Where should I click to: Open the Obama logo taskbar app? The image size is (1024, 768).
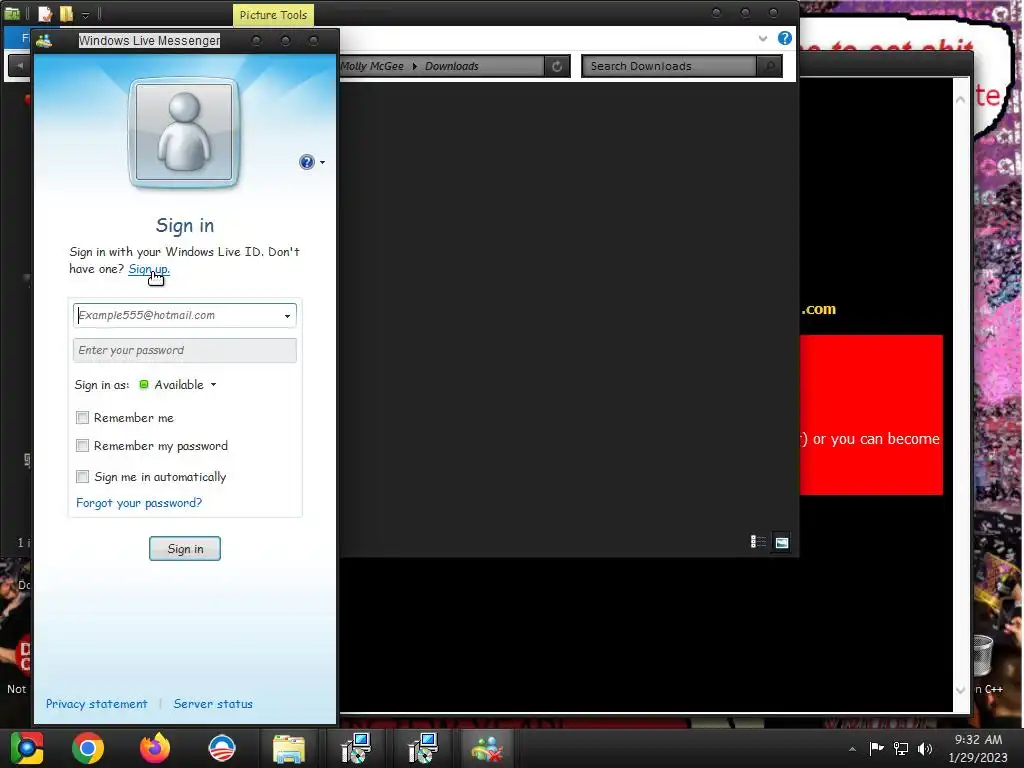(222, 748)
